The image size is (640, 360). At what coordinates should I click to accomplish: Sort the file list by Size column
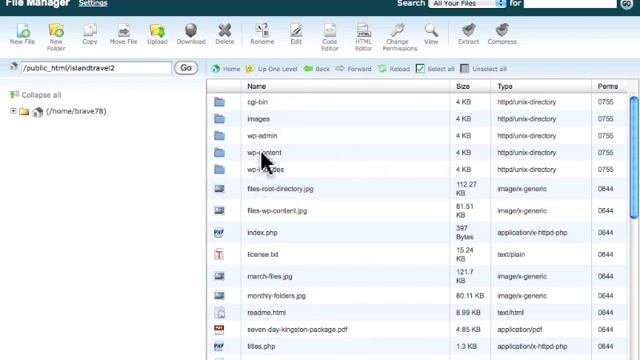click(x=463, y=87)
